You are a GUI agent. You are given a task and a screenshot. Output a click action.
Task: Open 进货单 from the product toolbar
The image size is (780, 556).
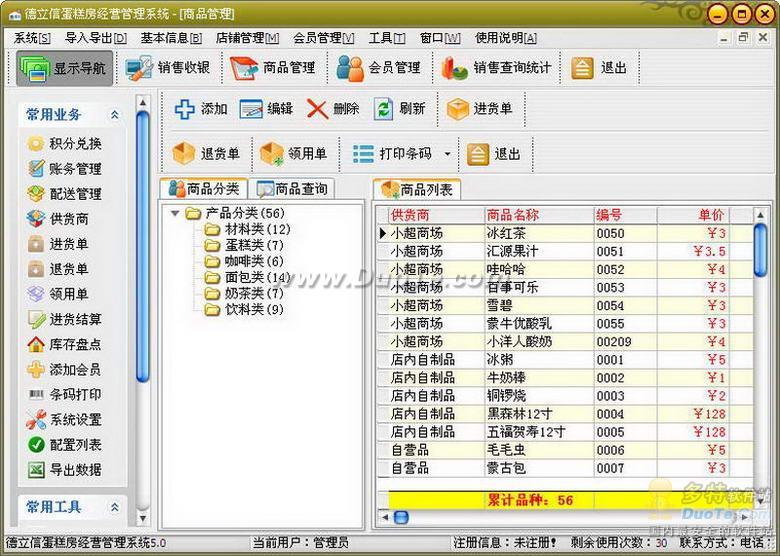(x=480, y=108)
